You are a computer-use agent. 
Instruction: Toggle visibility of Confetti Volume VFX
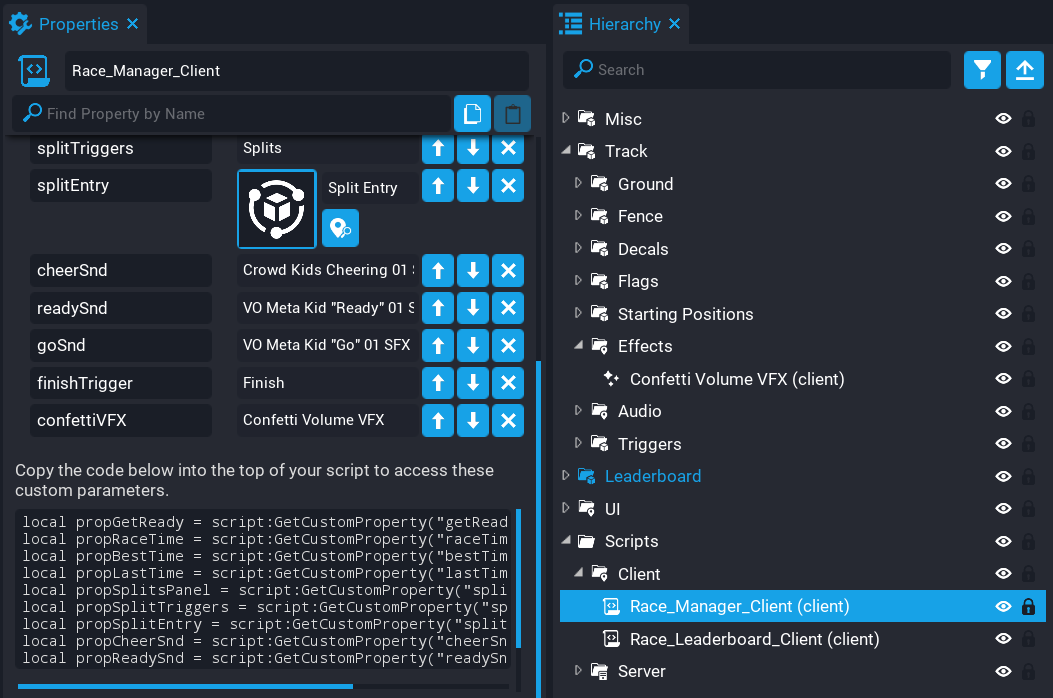click(1003, 379)
